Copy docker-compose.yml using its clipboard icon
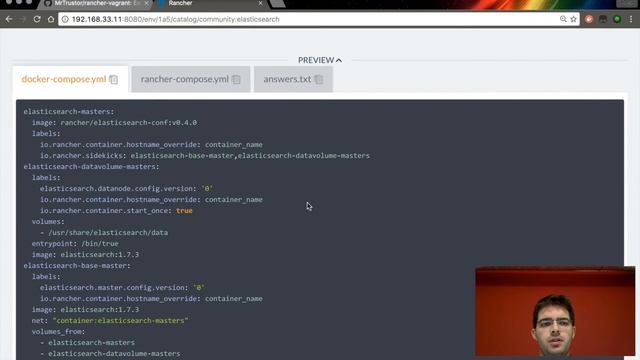Image resolution: width=640 pixels, height=360 pixels. [x=114, y=80]
